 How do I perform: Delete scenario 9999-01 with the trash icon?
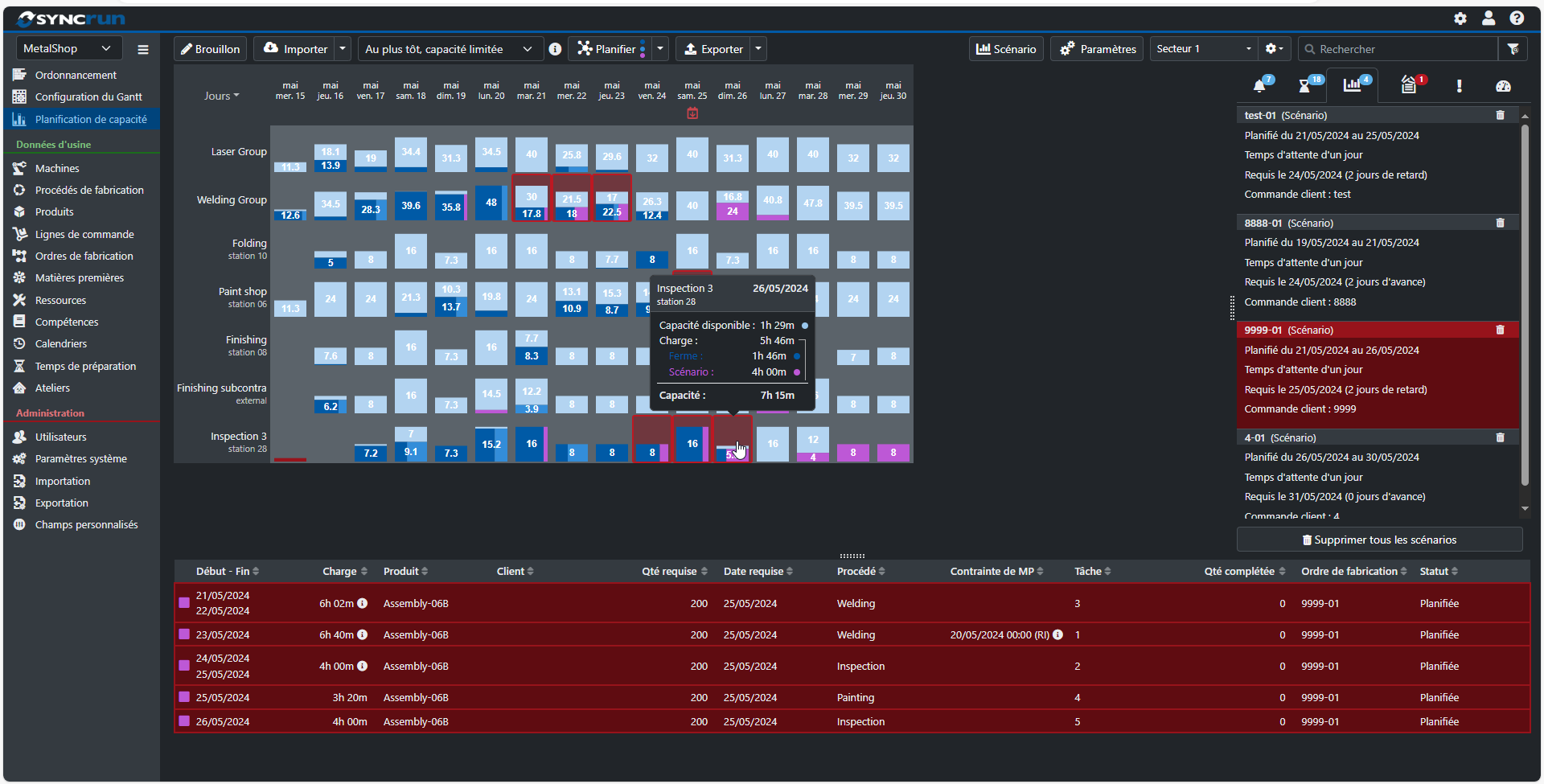[x=1500, y=330]
